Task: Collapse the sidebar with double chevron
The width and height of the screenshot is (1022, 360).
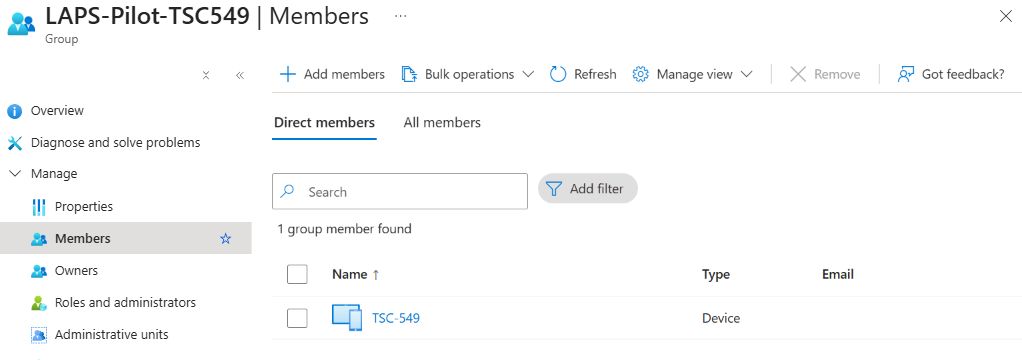Action: [240, 75]
